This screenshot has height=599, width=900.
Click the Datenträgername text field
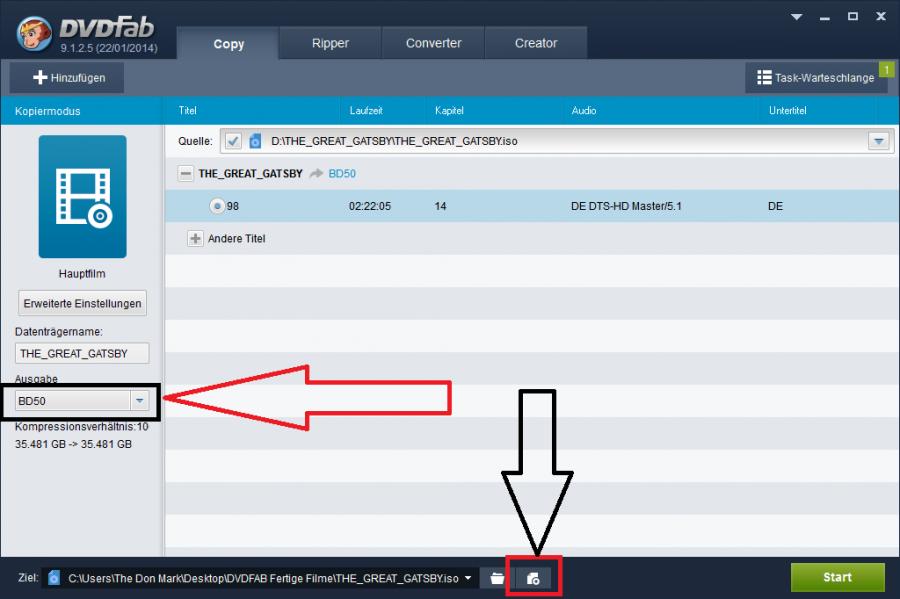pyautogui.click(x=82, y=353)
